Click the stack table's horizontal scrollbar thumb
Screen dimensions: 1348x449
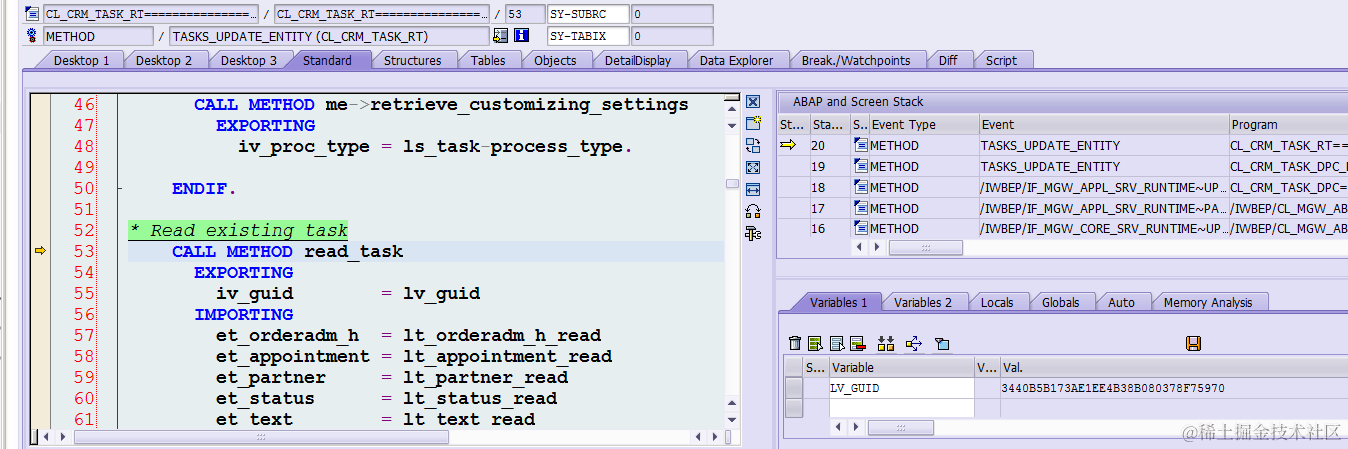[926, 248]
